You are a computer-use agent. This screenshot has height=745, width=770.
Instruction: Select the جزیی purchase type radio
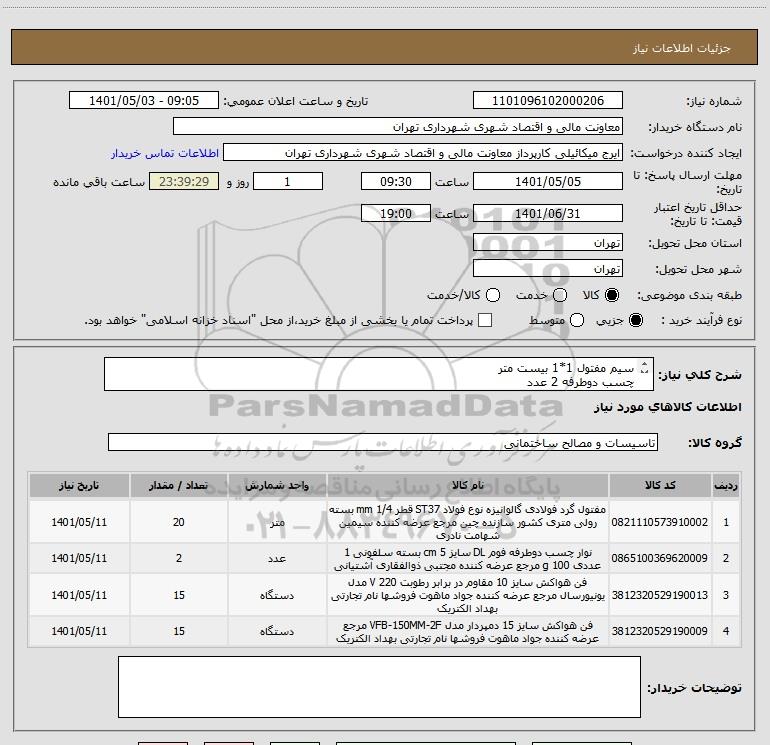tap(635, 320)
